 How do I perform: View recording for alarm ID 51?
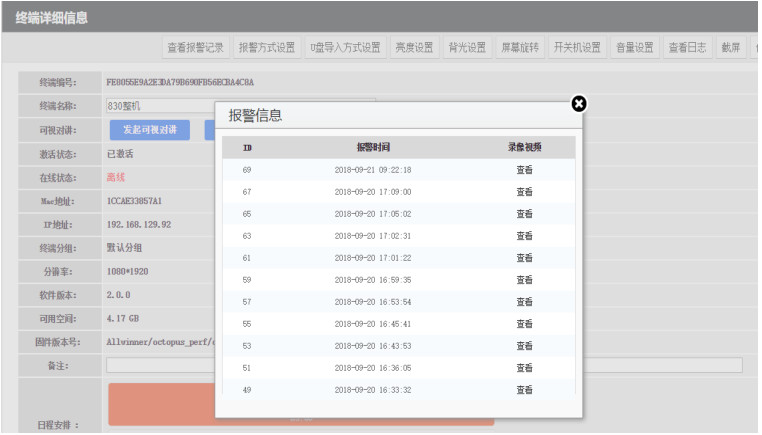[524, 368]
